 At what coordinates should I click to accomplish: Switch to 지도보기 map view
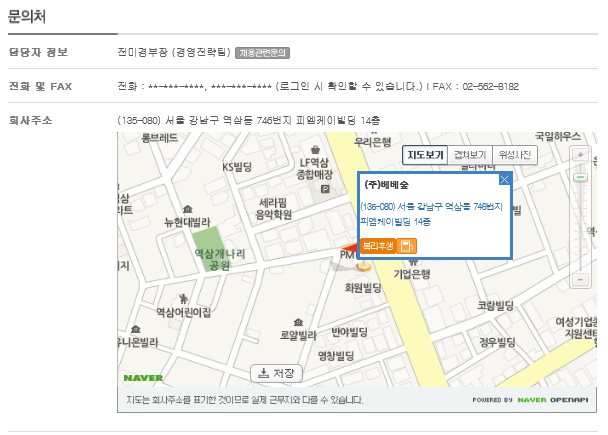pos(425,155)
